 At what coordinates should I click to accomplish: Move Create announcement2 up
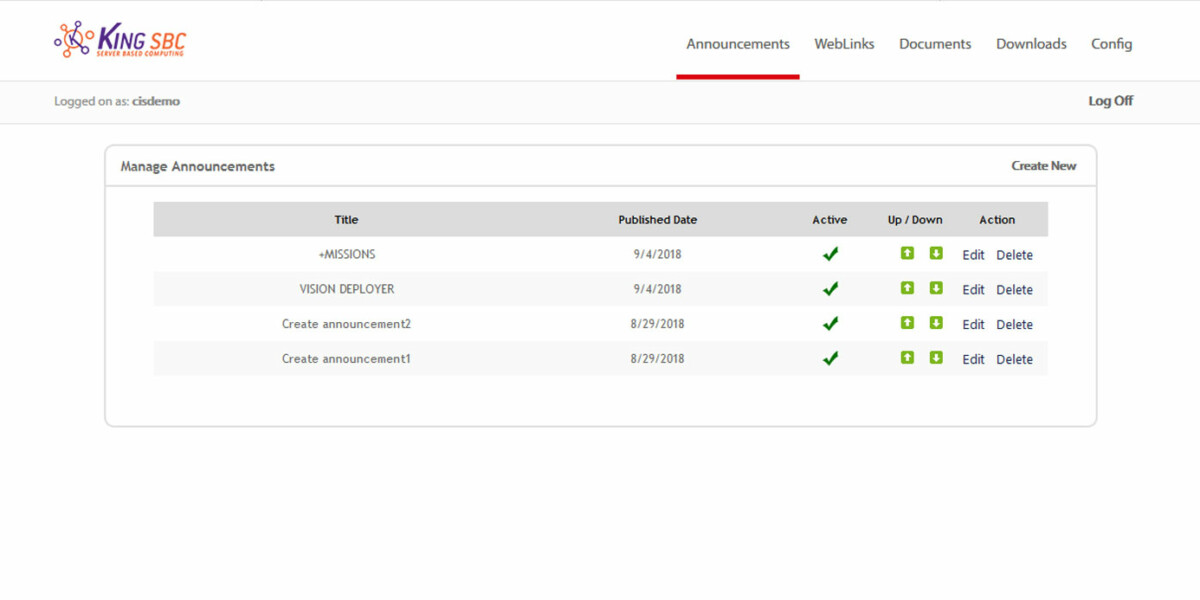click(x=907, y=323)
